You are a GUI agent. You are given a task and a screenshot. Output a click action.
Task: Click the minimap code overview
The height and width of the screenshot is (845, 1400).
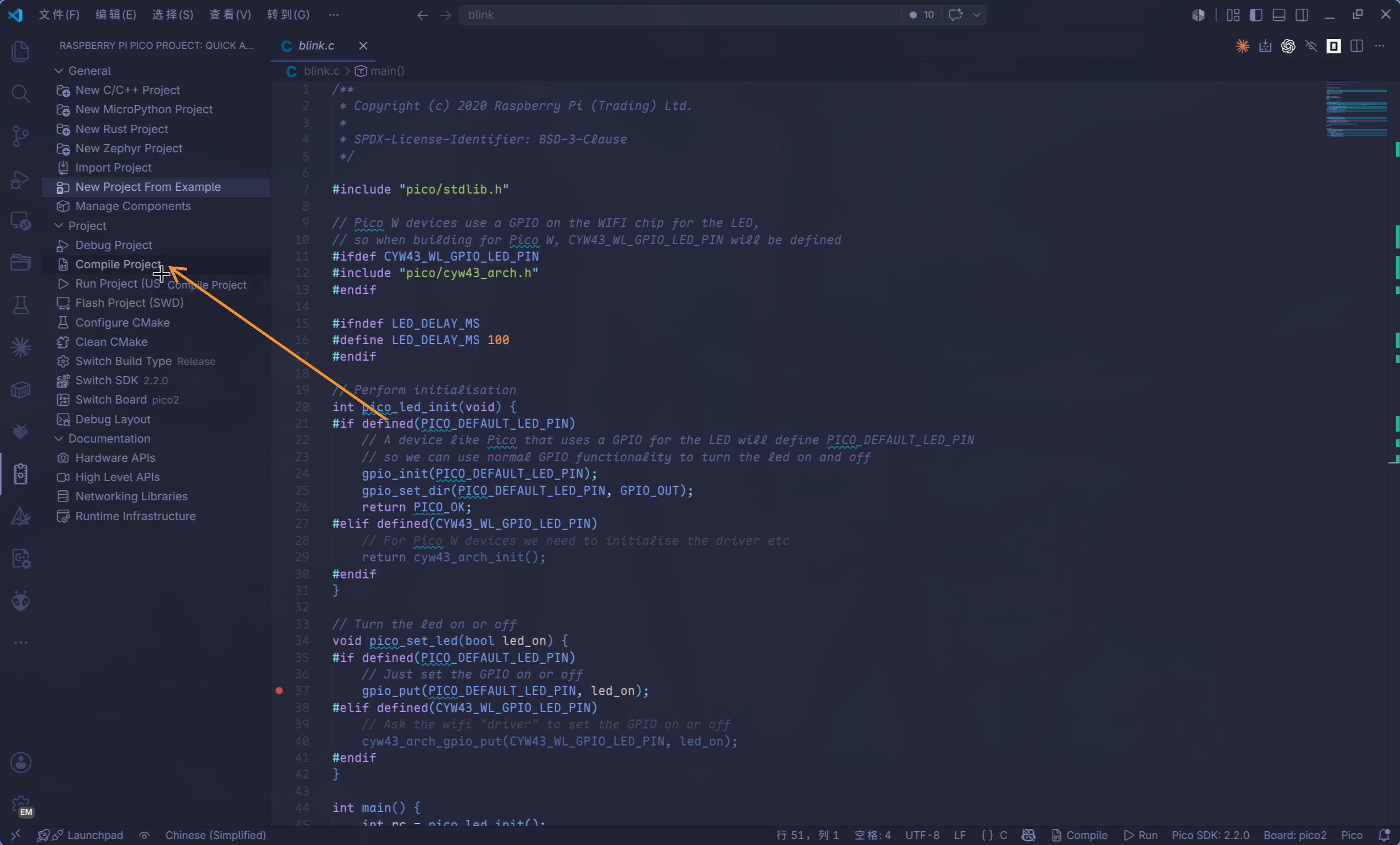pyautogui.click(x=1356, y=111)
